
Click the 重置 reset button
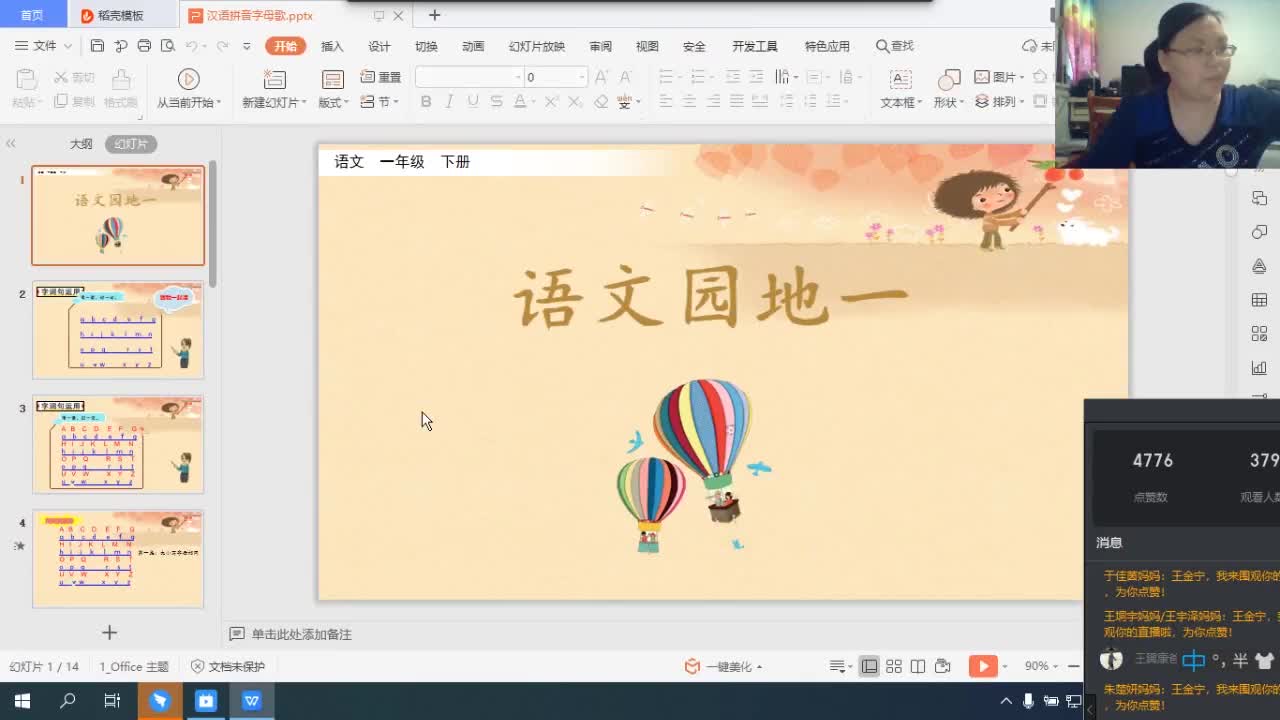click(381, 77)
